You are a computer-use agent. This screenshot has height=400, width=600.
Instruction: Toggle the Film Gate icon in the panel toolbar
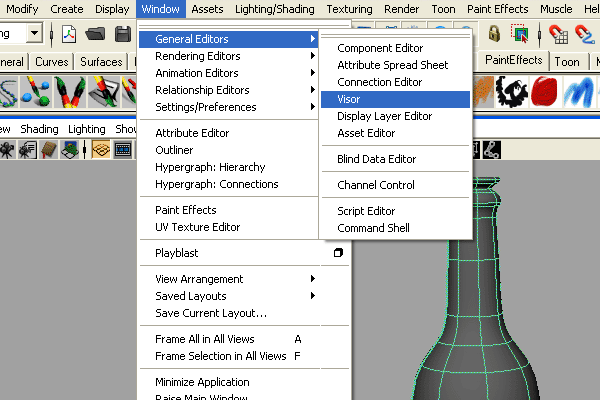click(123, 150)
